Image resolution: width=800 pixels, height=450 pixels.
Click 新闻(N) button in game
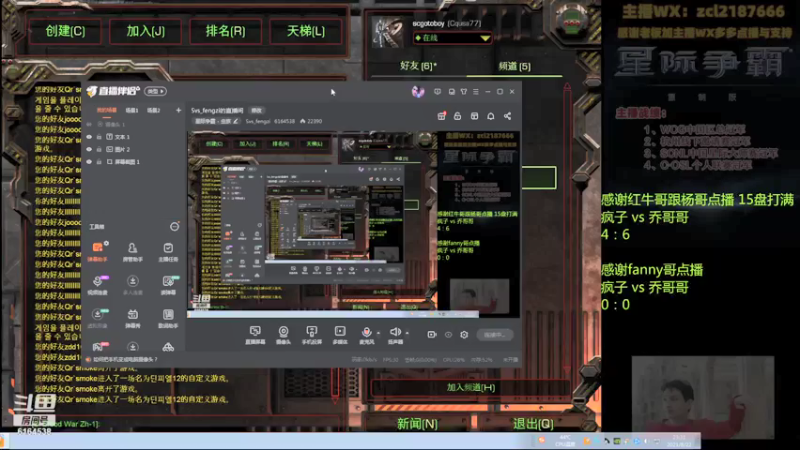pyautogui.click(x=417, y=423)
